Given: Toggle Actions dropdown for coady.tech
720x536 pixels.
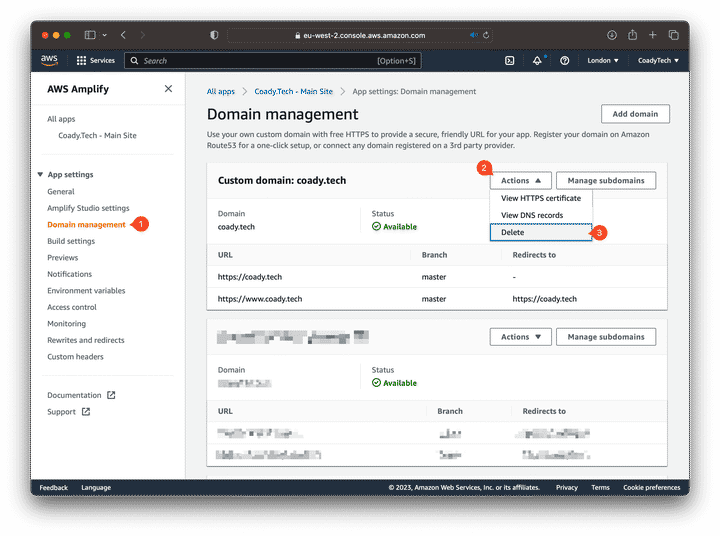Looking at the screenshot, I should click(x=520, y=181).
